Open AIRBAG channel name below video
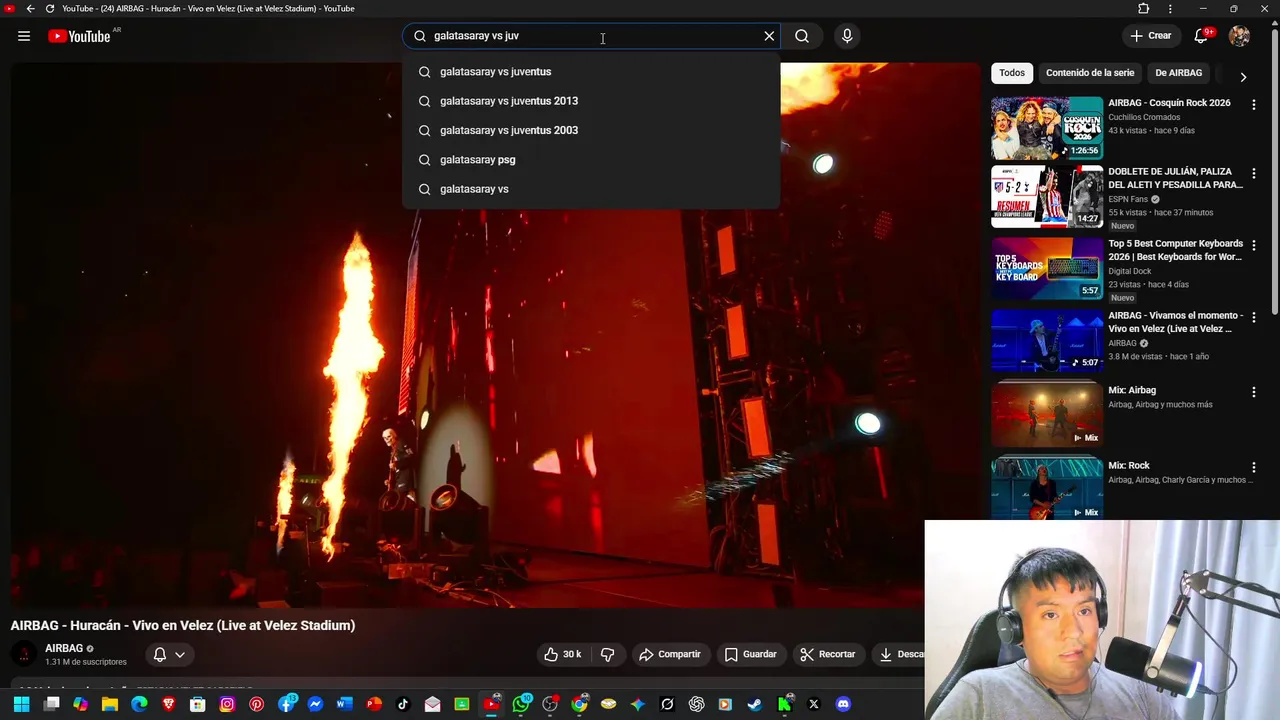 pyautogui.click(x=64, y=648)
